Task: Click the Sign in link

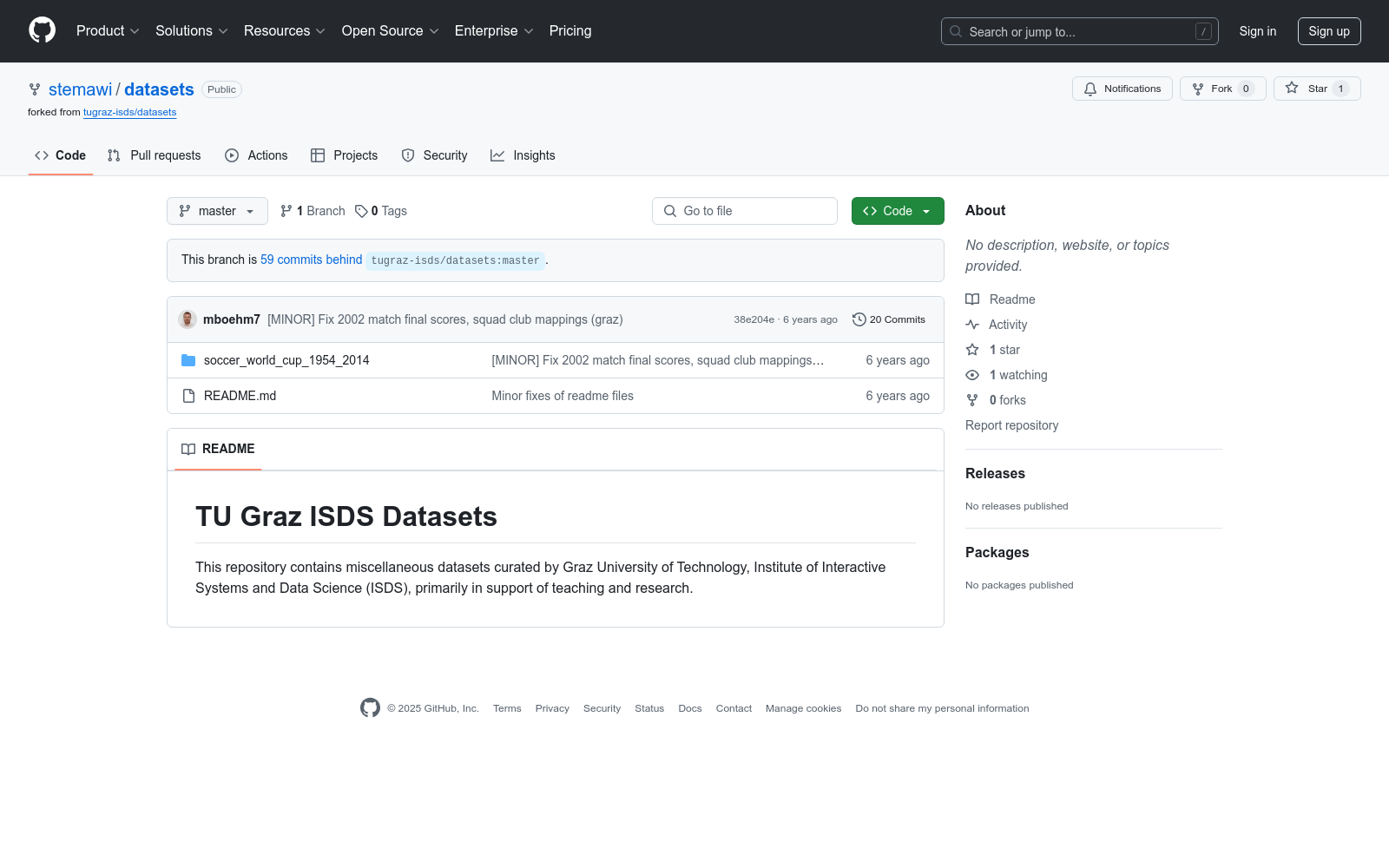Action: (x=1258, y=31)
